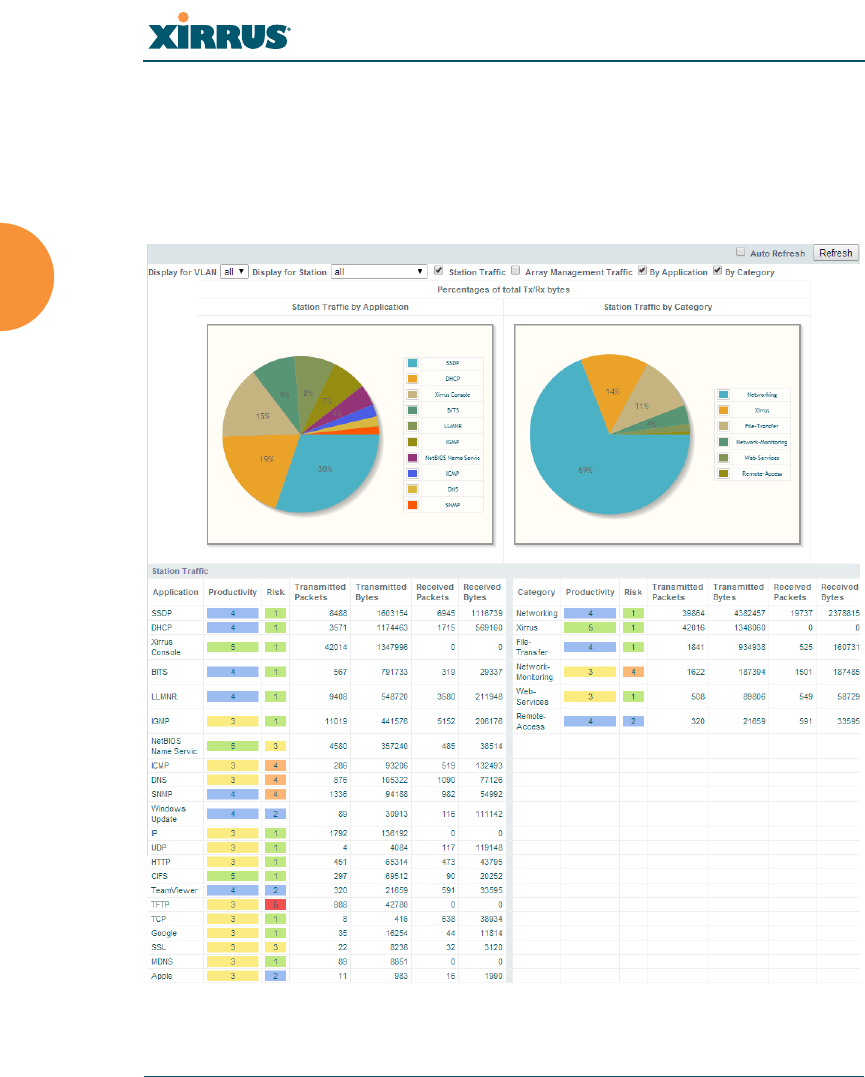Select the CIFS application row label
865x1077 pixels.
coord(159,876)
